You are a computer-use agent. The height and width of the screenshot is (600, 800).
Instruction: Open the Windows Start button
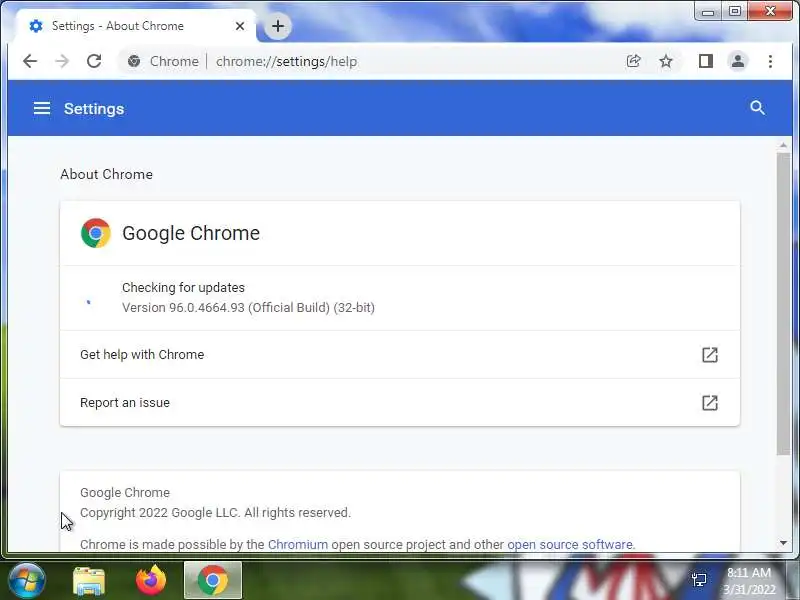pos(26,581)
